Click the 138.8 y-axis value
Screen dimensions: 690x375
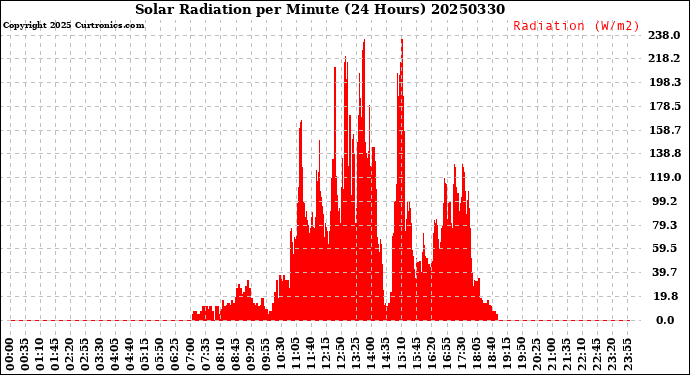(664, 153)
